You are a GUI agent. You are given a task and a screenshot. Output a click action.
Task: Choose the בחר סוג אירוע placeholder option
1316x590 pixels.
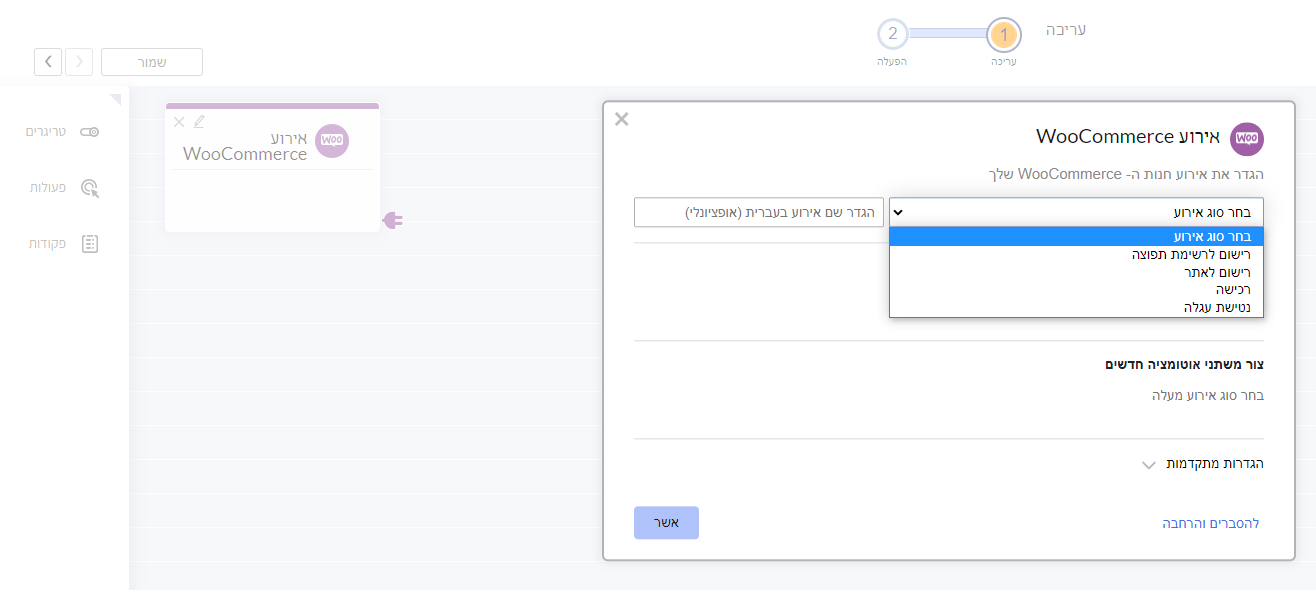click(1076, 236)
